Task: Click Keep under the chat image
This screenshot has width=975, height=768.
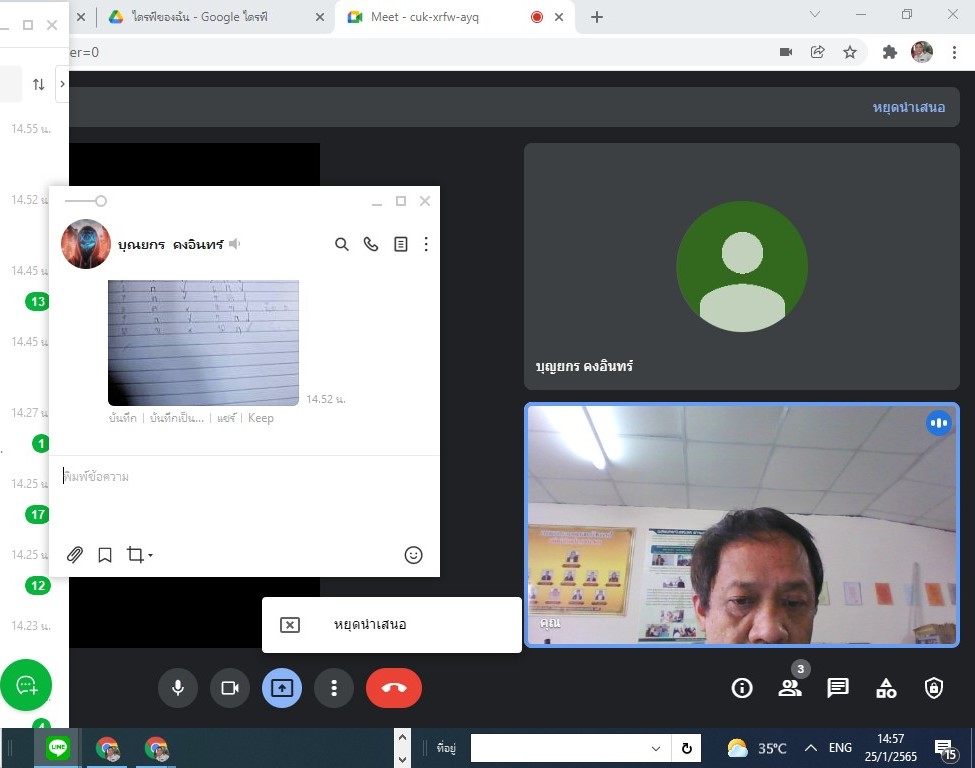Action: (x=261, y=418)
